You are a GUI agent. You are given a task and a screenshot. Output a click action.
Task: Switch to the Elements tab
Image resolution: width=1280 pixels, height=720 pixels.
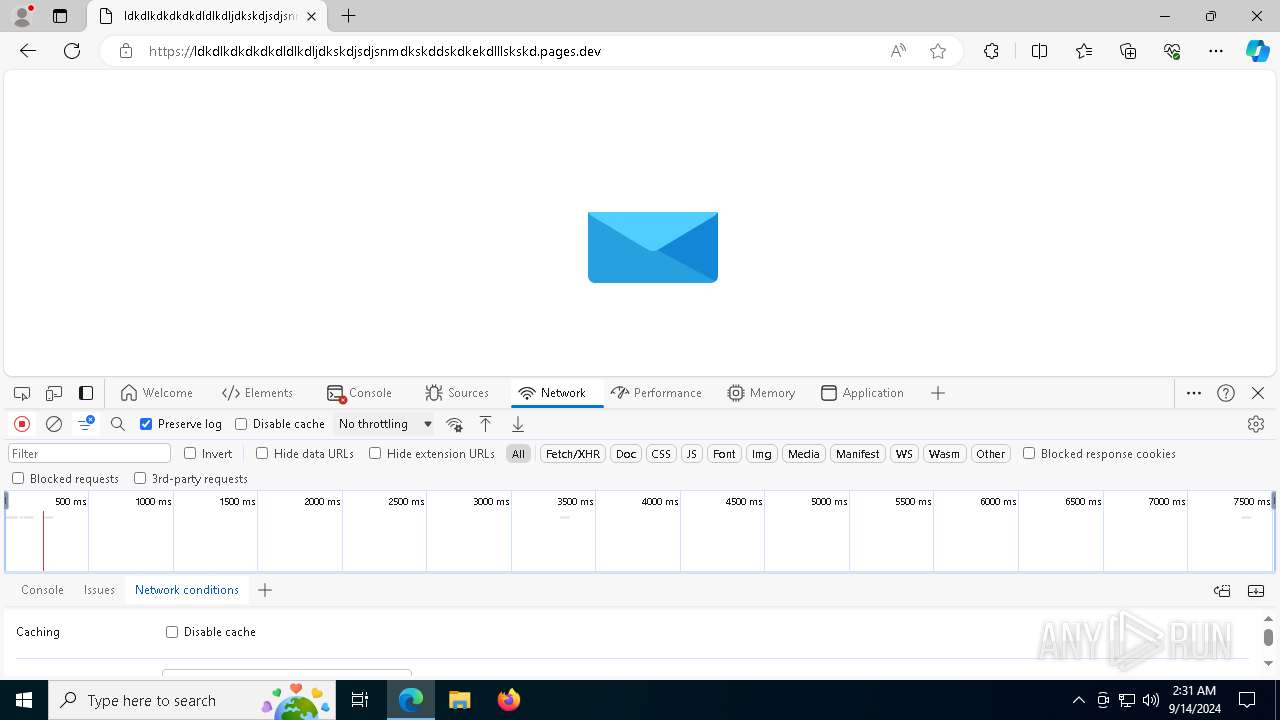coord(257,393)
